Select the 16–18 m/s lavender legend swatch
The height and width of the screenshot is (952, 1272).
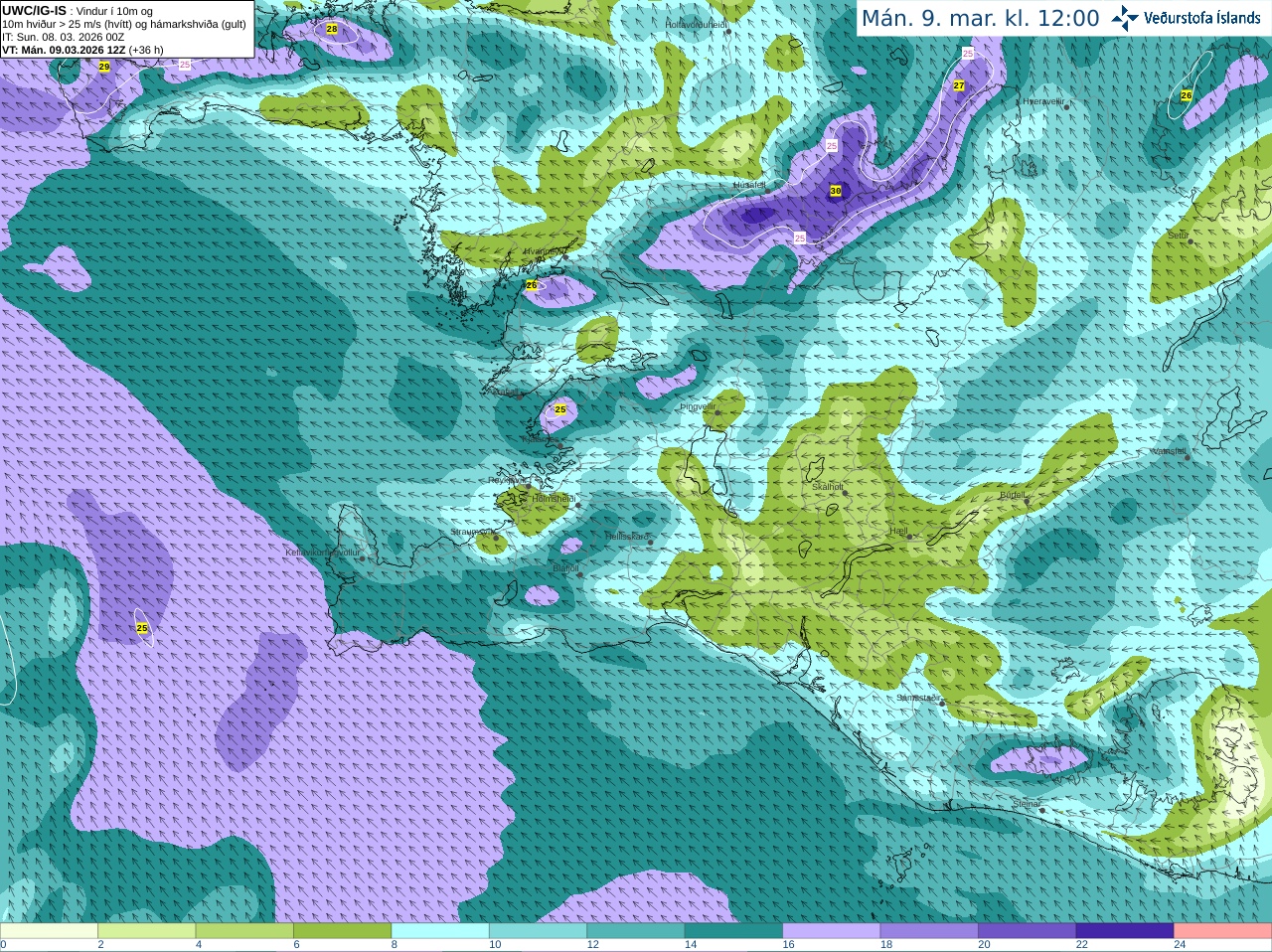pos(832,931)
